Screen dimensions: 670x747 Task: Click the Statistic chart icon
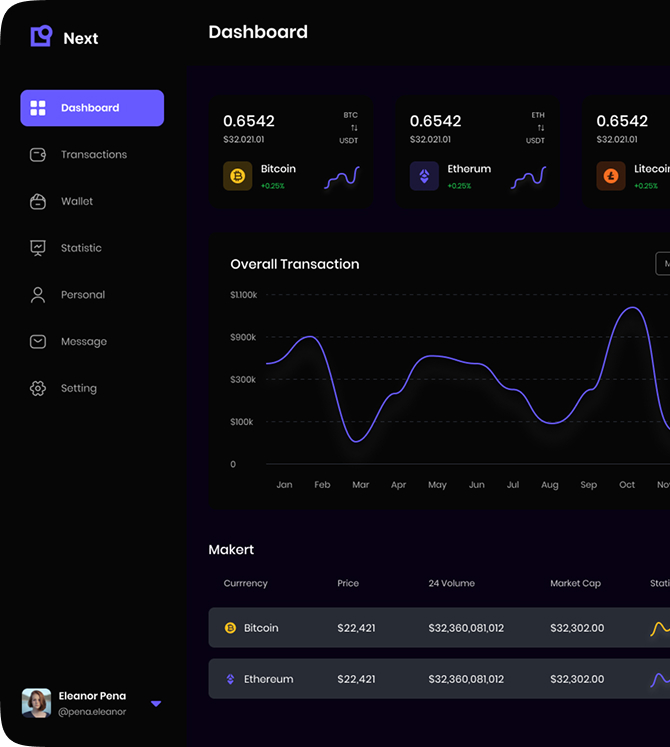pyautogui.click(x=38, y=248)
